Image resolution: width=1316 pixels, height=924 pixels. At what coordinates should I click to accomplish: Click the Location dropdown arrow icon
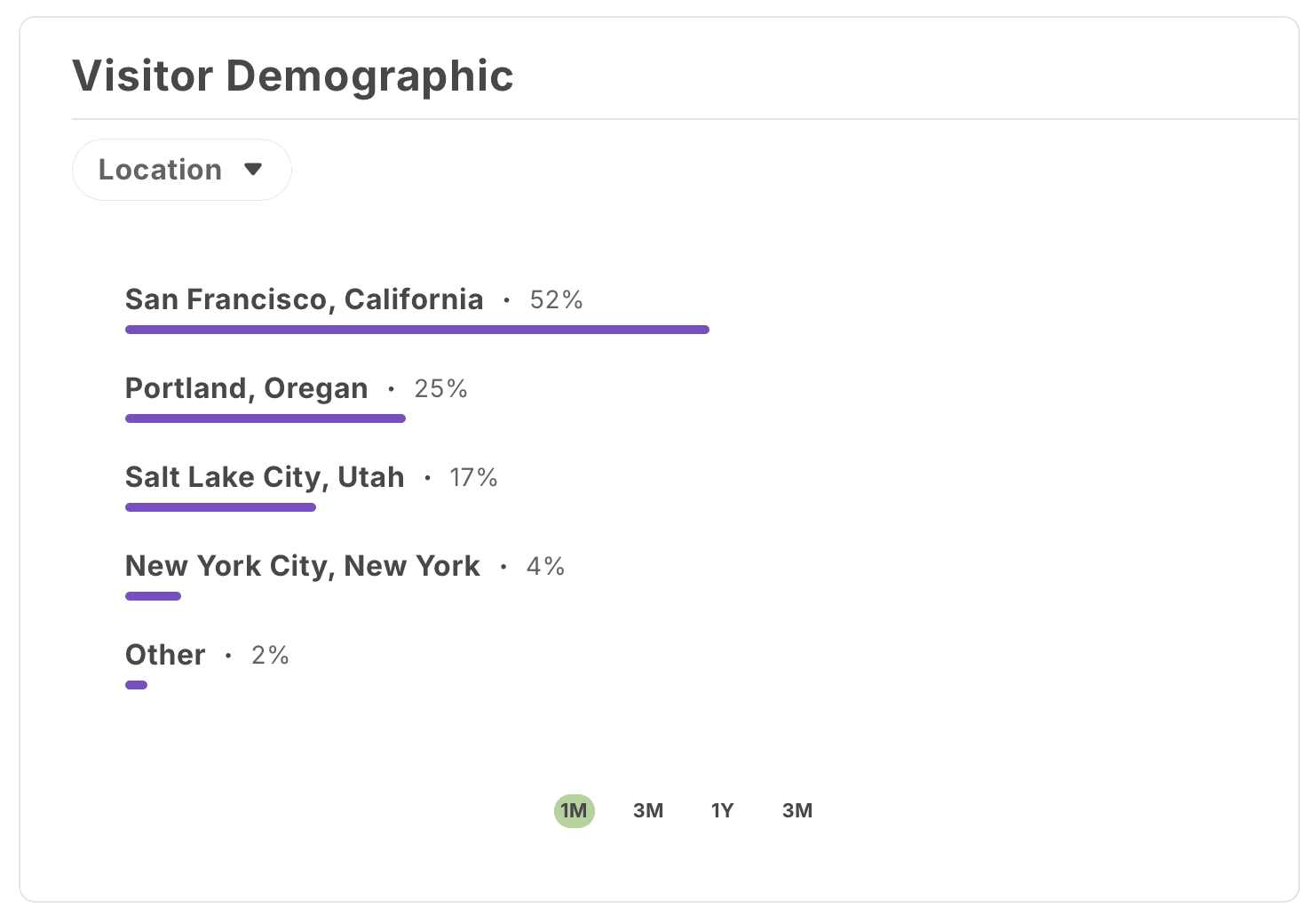(x=253, y=170)
